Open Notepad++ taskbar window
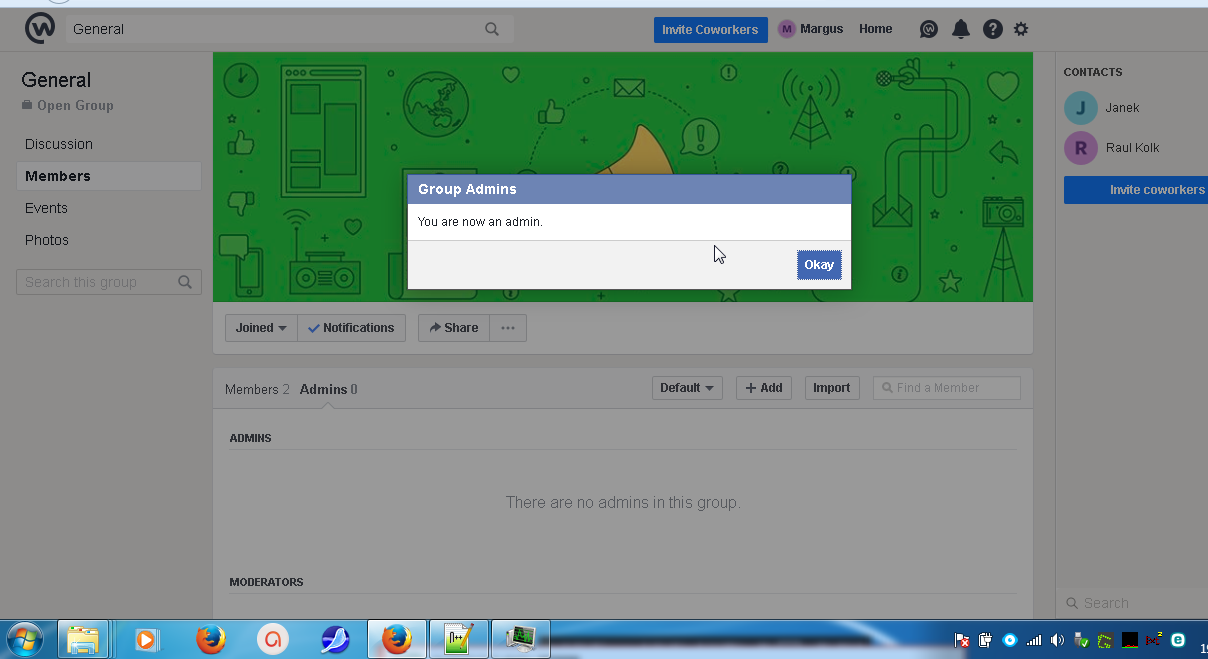Screen dimensions: 1208x659 459,638
